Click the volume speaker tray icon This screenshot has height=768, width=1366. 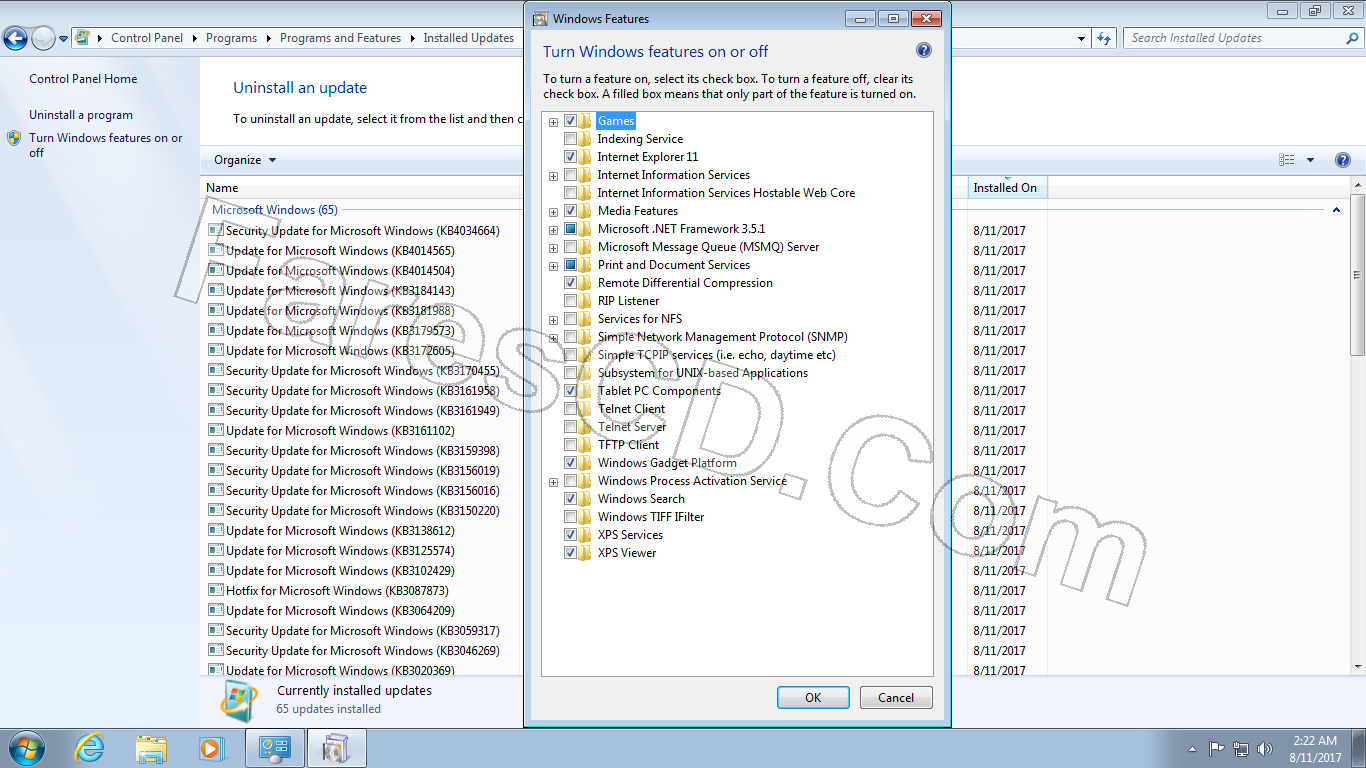click(x=1265, y=748)
